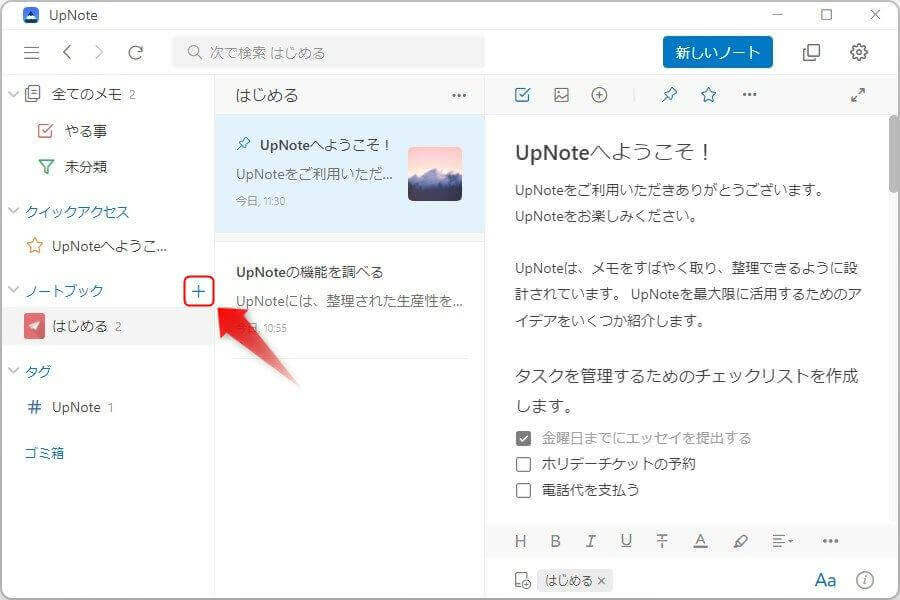Toggle star bookmark on the note
This screenshot has height=600, width=900.
coord(709,95)
